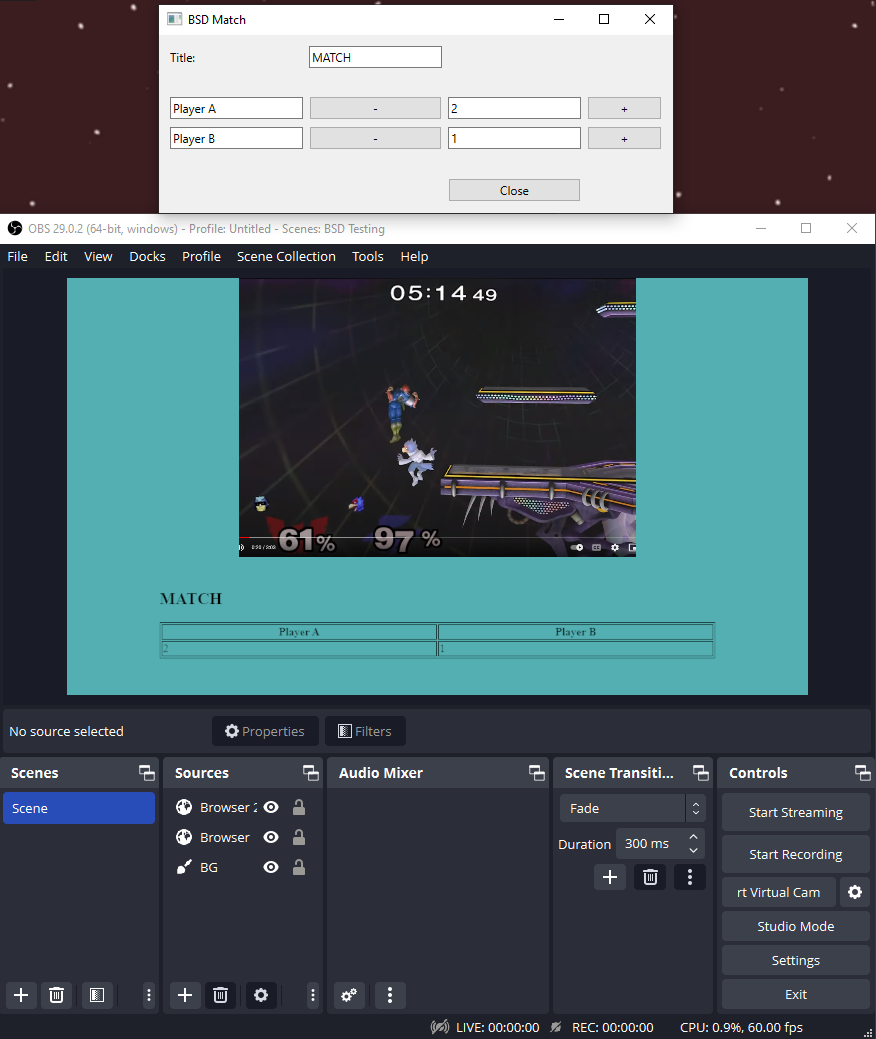Add a new source with plus icon

(x=185, y=995)
